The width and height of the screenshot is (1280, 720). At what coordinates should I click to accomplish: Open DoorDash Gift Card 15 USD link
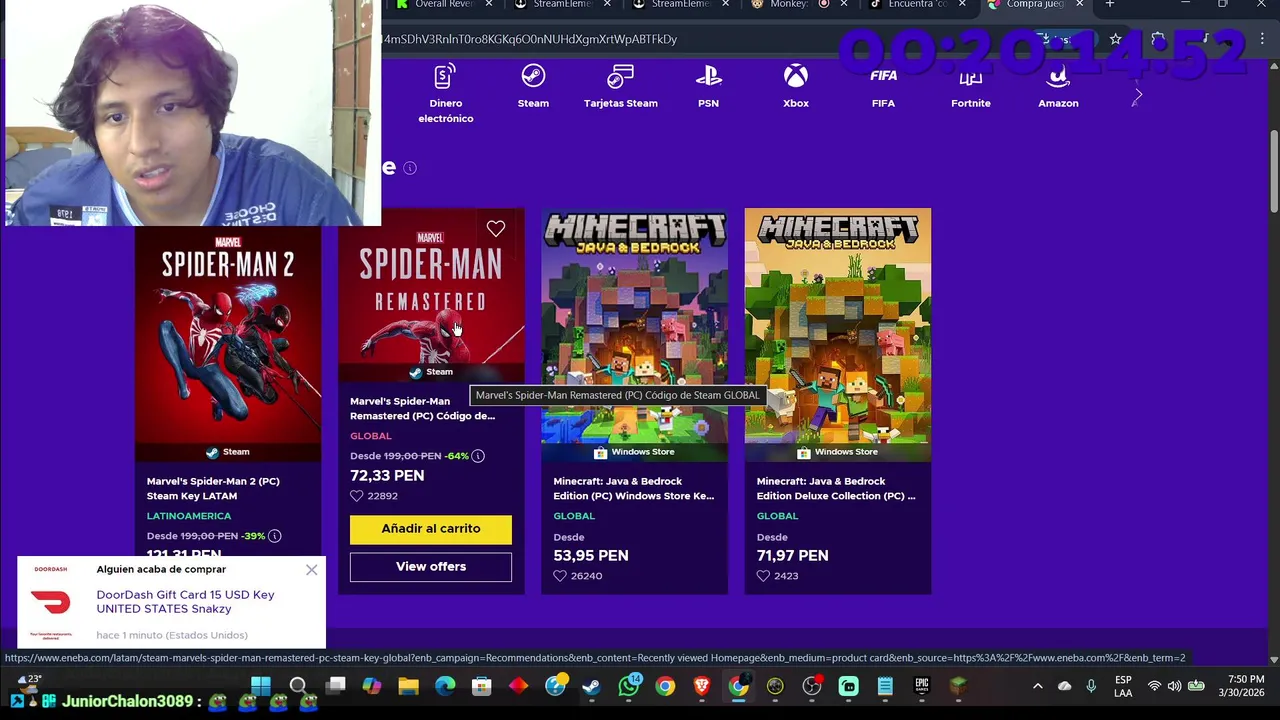[185, 602]
